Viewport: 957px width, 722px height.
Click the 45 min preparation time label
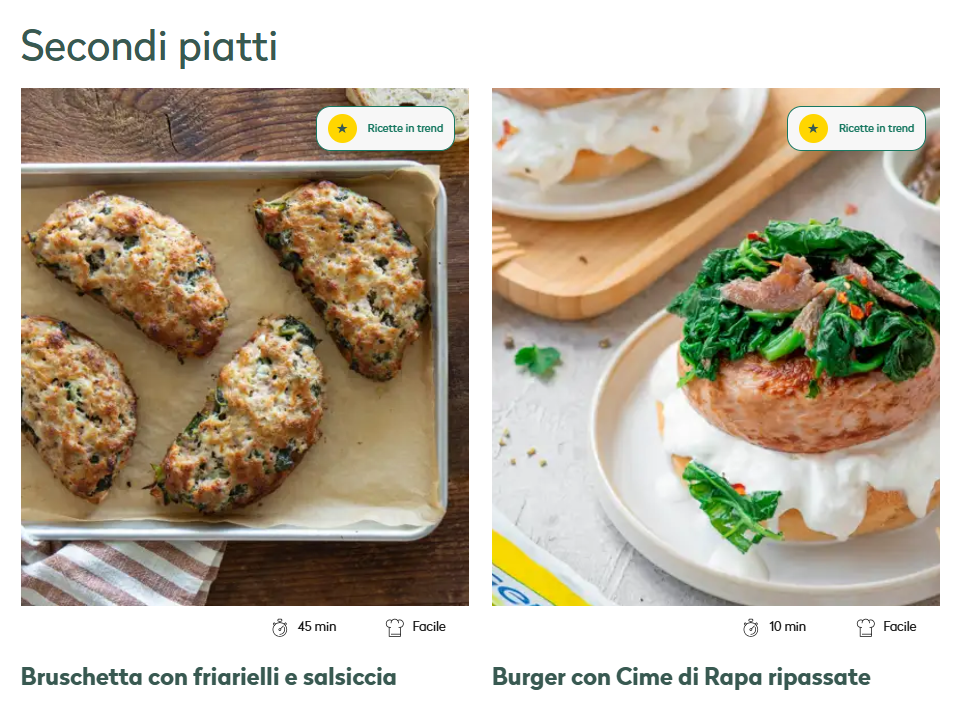317,627
